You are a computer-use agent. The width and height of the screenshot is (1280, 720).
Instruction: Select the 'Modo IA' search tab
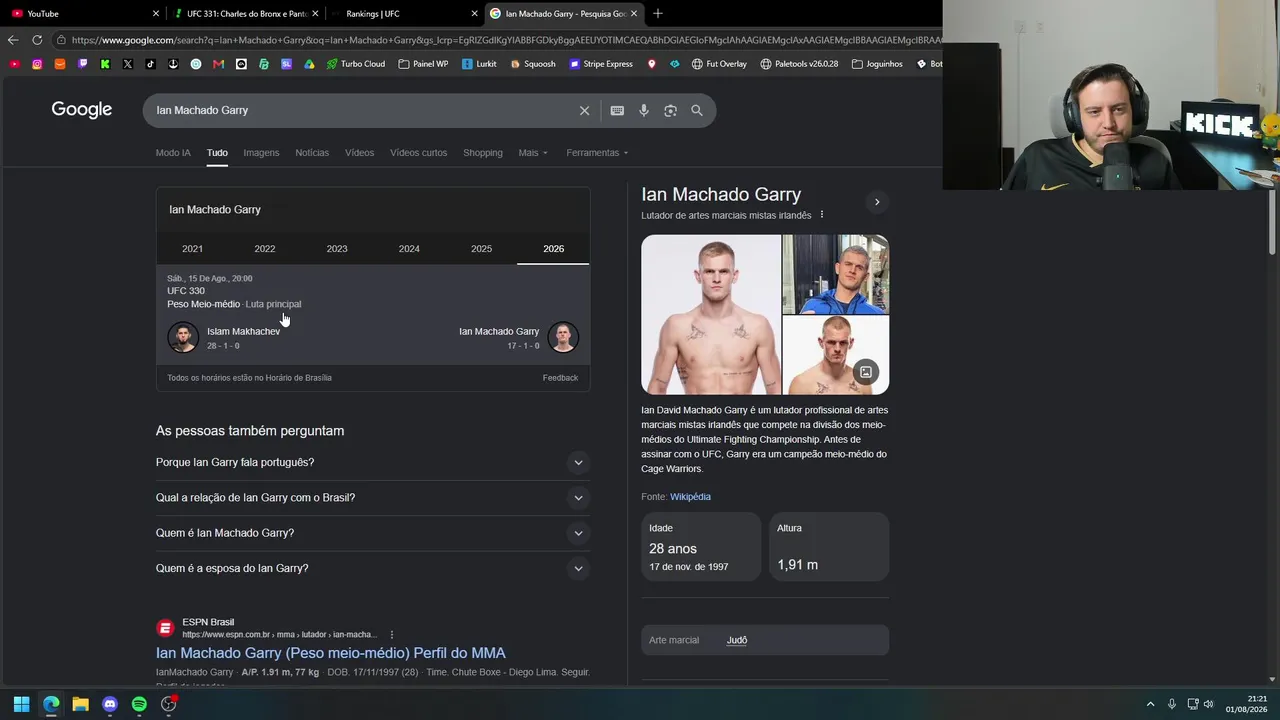pyautogui.click(x=173, y=153)
